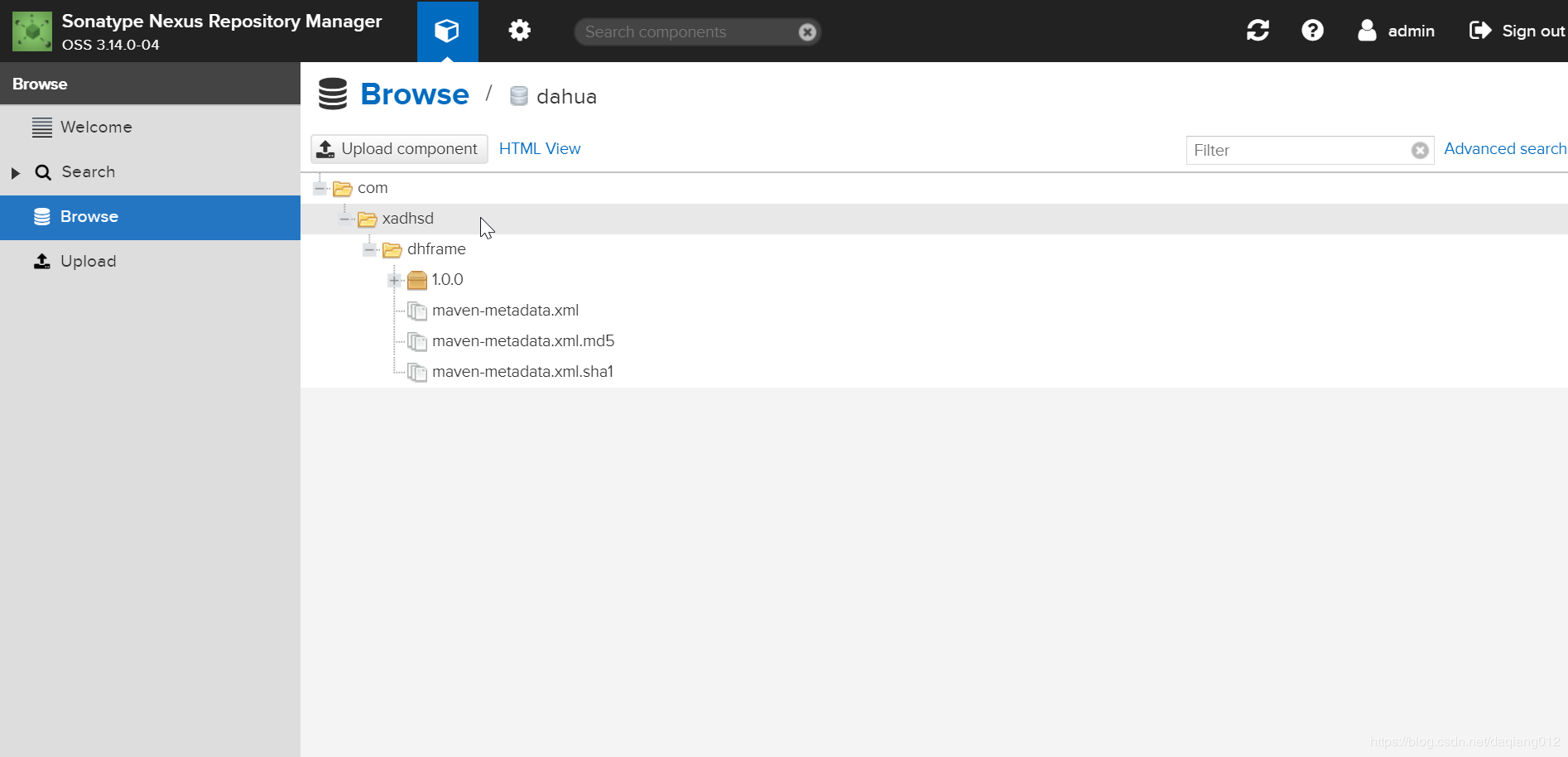The height and width of the screenshot is (757, 1568).
Task: Open the Upload section in the sidebar
Action: (x=88, y=261)
